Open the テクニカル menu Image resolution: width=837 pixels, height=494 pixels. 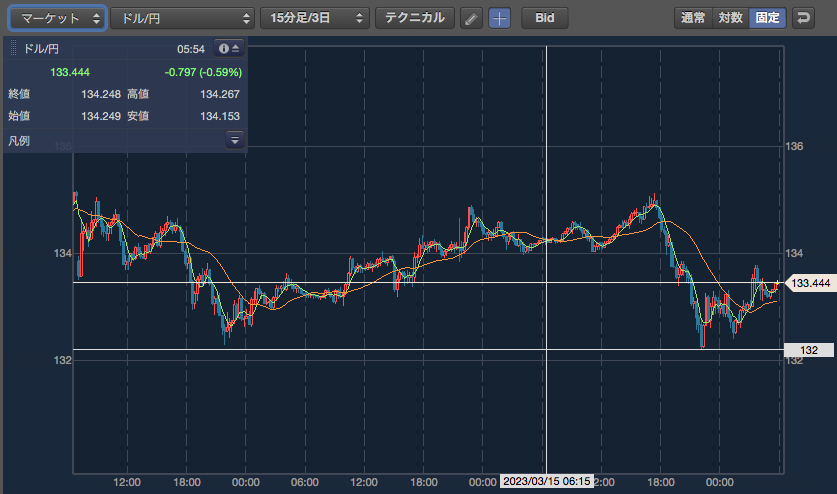tap(415, 18)
